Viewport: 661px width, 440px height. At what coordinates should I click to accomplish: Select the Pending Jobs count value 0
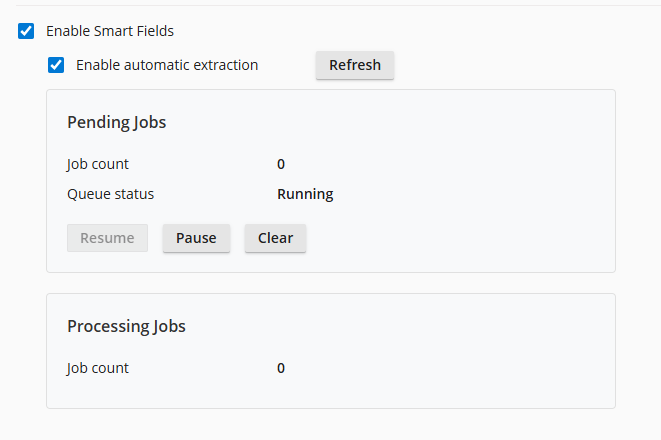click(x=281, y=164)
